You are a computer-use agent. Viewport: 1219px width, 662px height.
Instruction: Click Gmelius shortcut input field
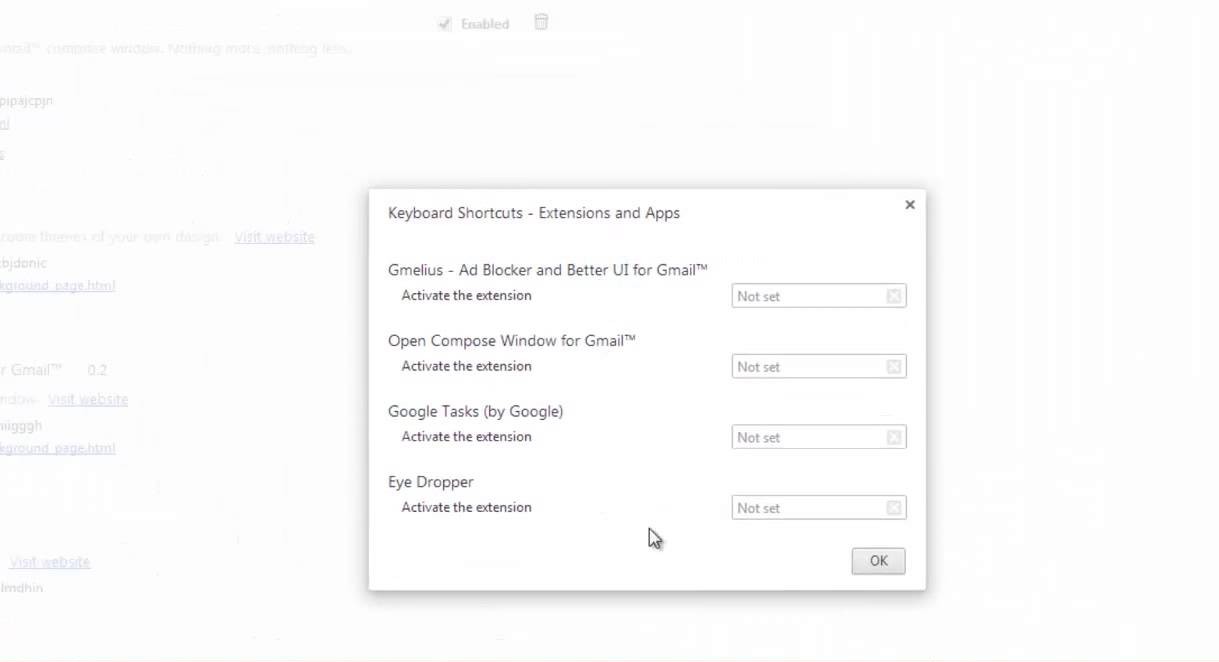point(819,296)
